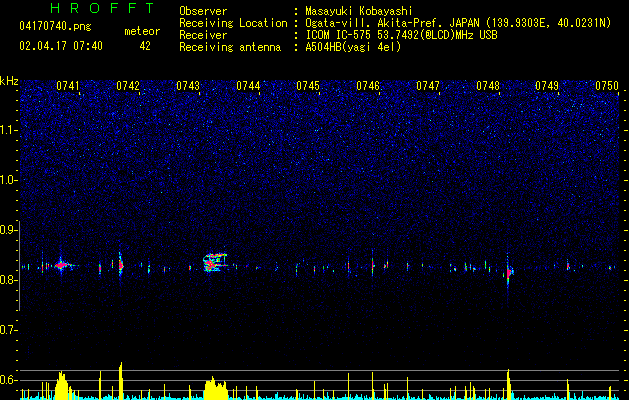The height and width of the screenshot is (400, 629).
Task: Click the kHz axis unit label
Action: pos(9,81)
